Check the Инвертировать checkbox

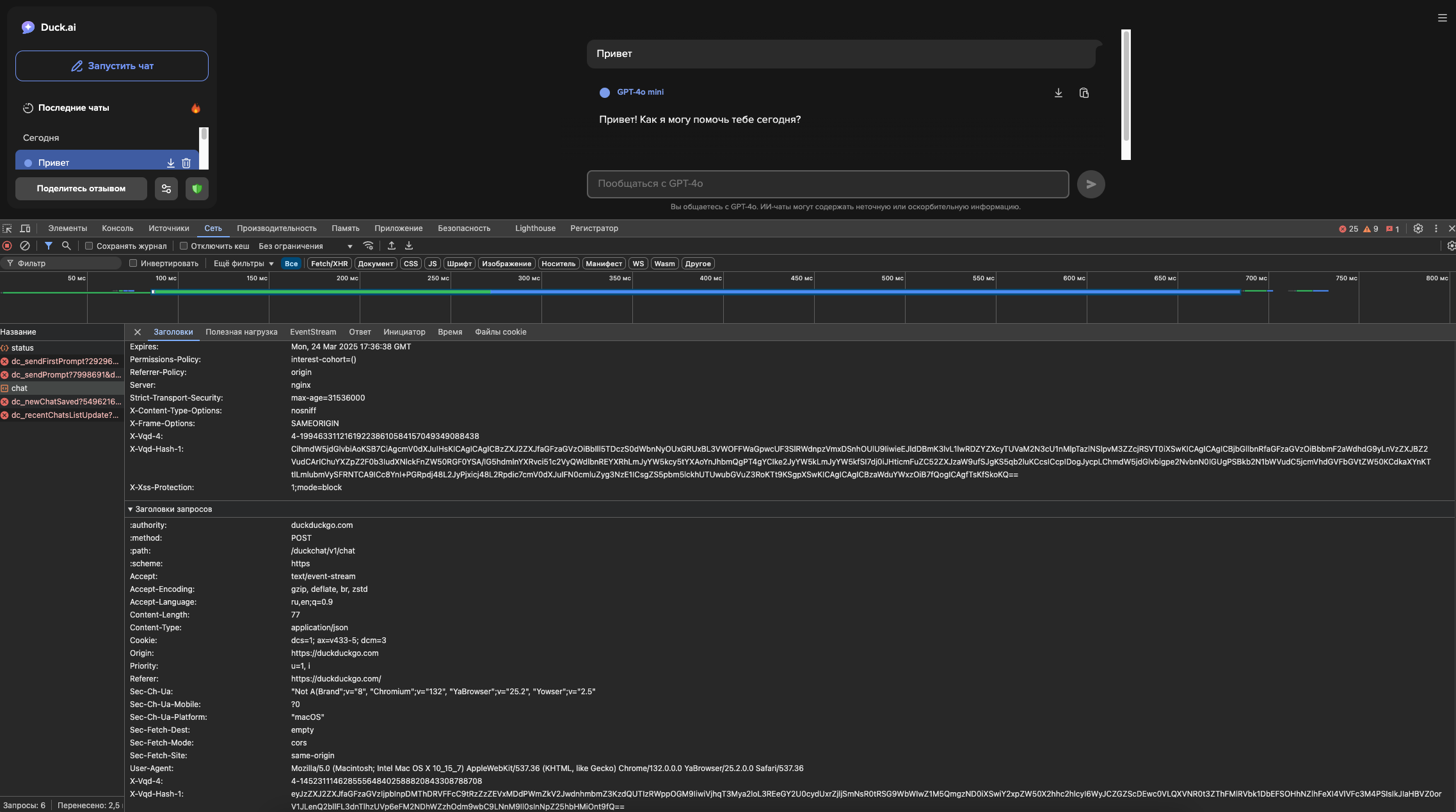pyautogui.click(x=133, y=263)
